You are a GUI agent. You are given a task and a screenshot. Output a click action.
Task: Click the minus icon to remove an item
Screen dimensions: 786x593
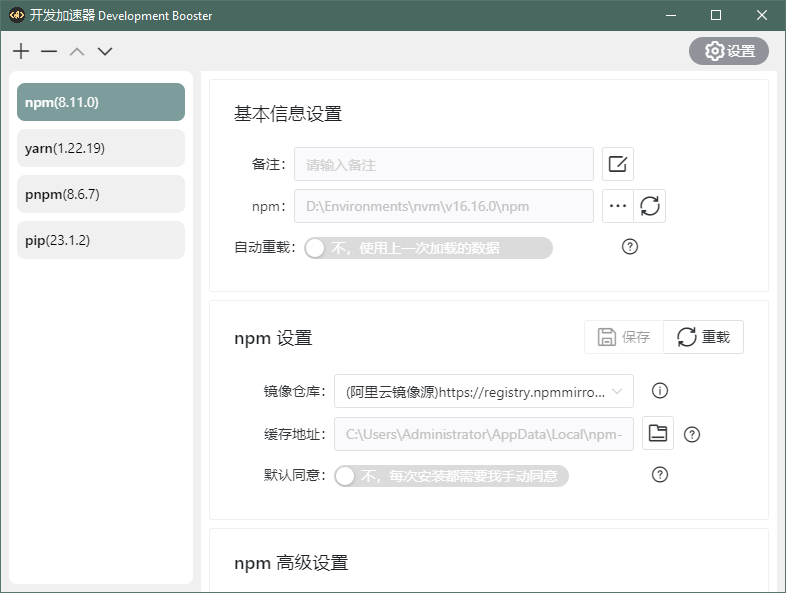(x=49, y=51)
